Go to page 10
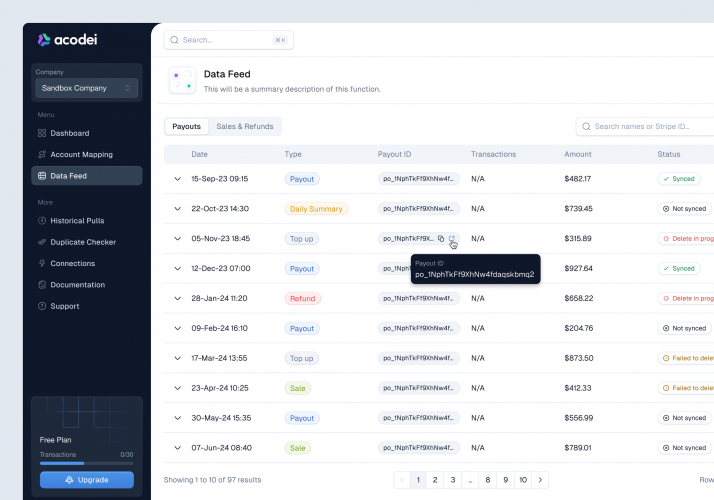Image resolution: width=714 pixels, height=500 pixels. [x=523, y=480]
